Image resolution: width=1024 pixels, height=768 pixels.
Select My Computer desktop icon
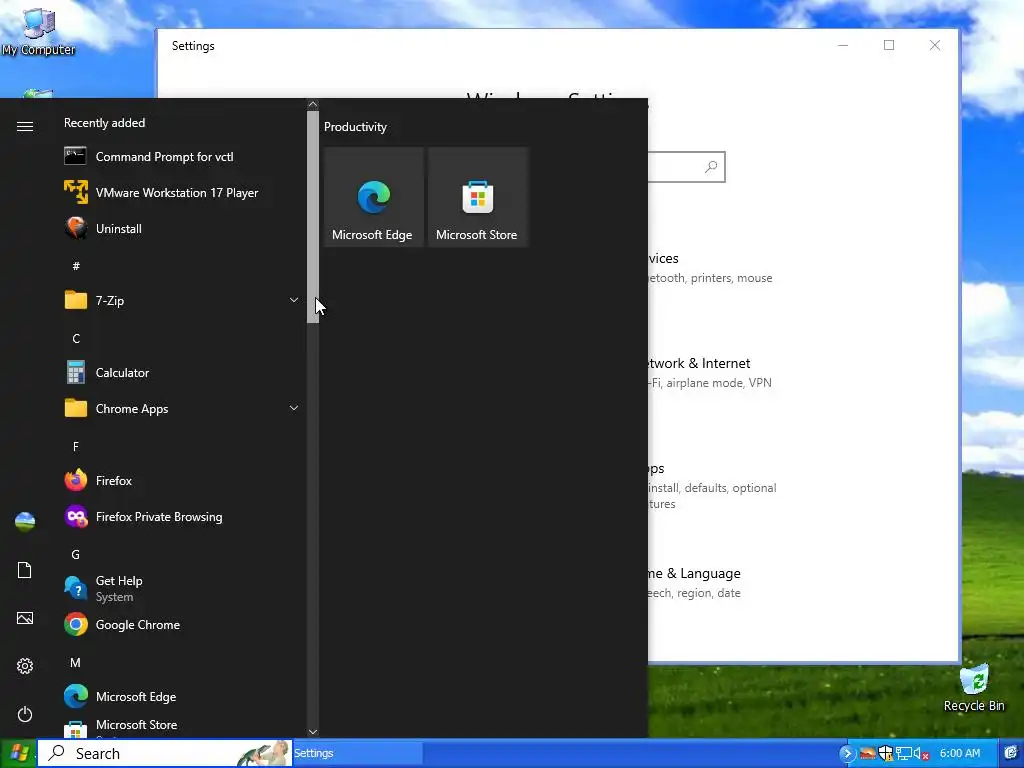(x=38, y=31)
